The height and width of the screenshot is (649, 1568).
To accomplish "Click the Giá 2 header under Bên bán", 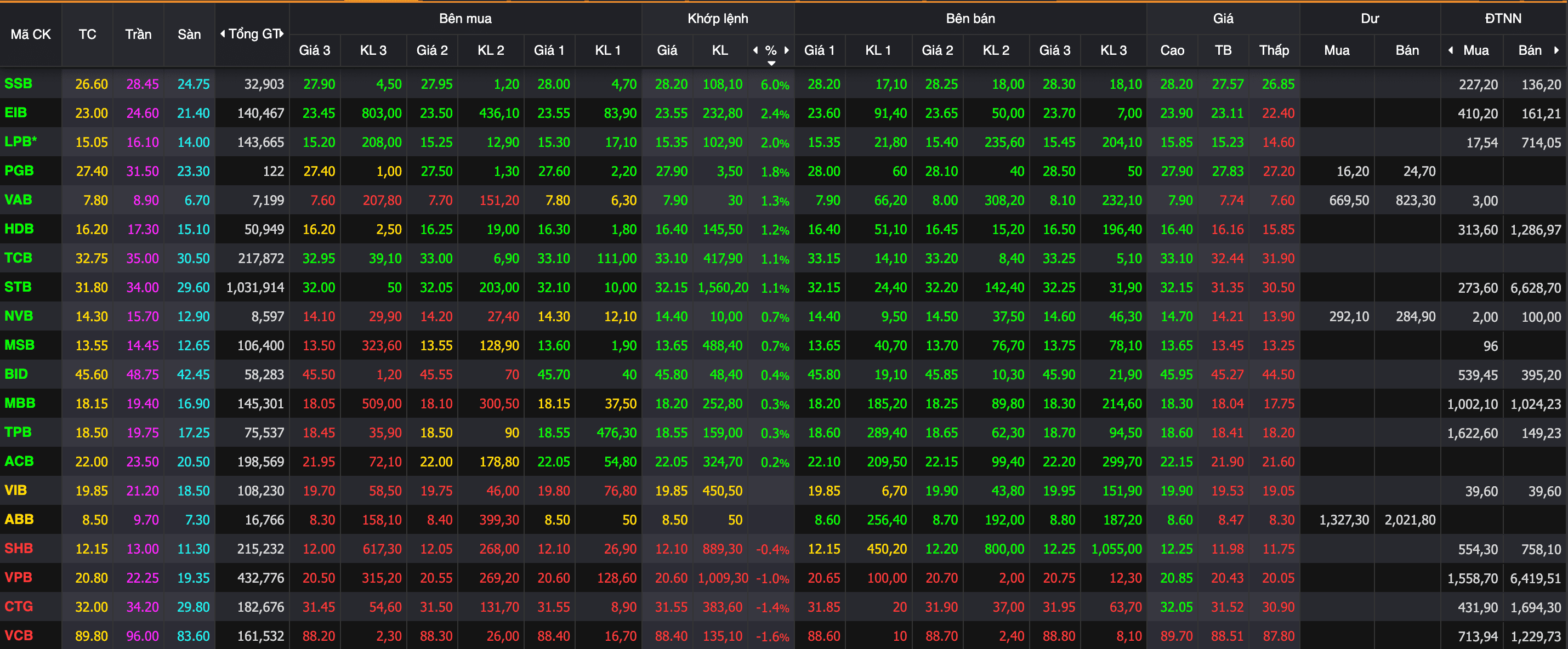I will click(x=938, y=50).
